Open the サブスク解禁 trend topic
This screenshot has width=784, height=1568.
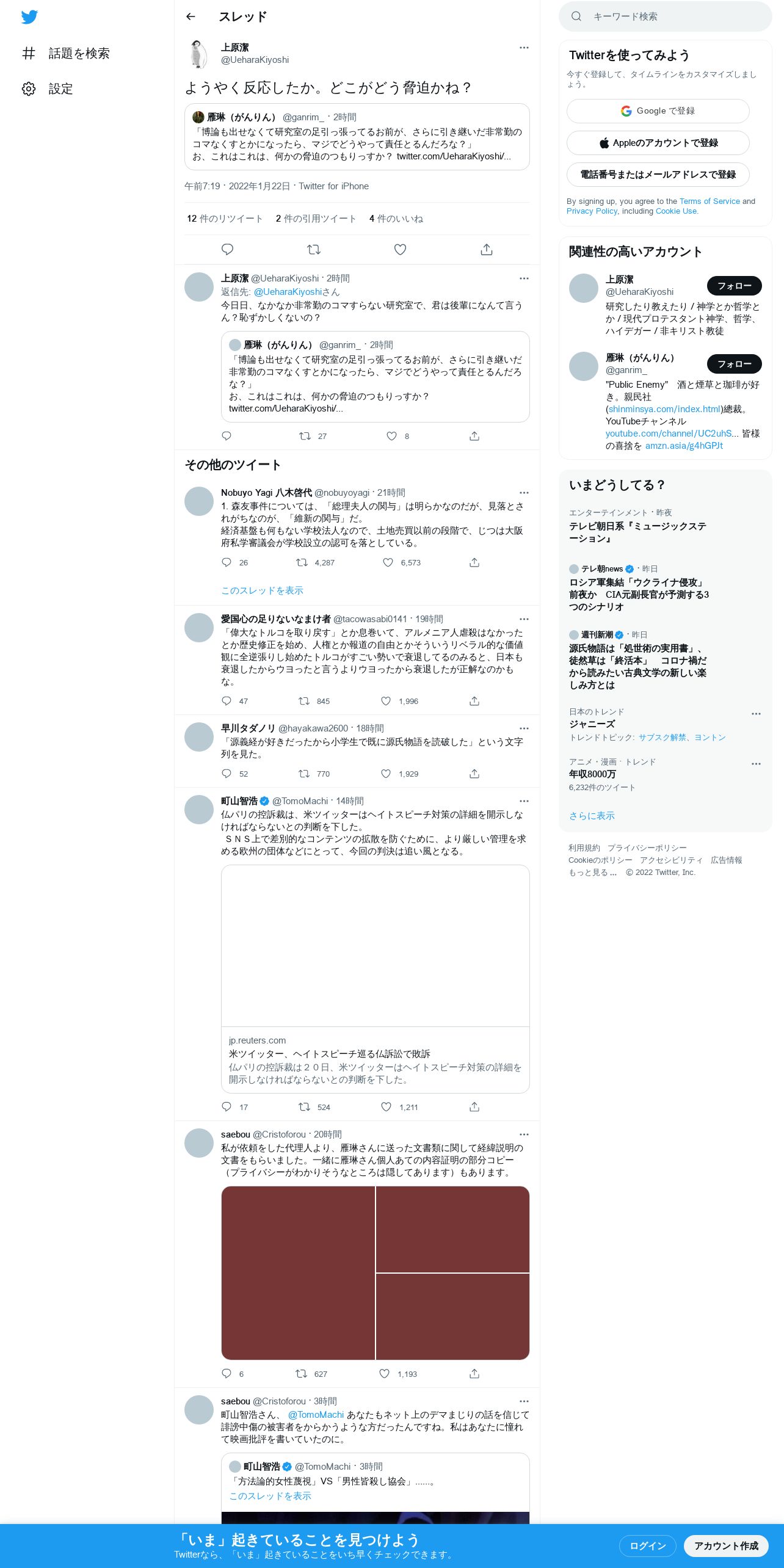pyautogui.click(x=662, y=738)
